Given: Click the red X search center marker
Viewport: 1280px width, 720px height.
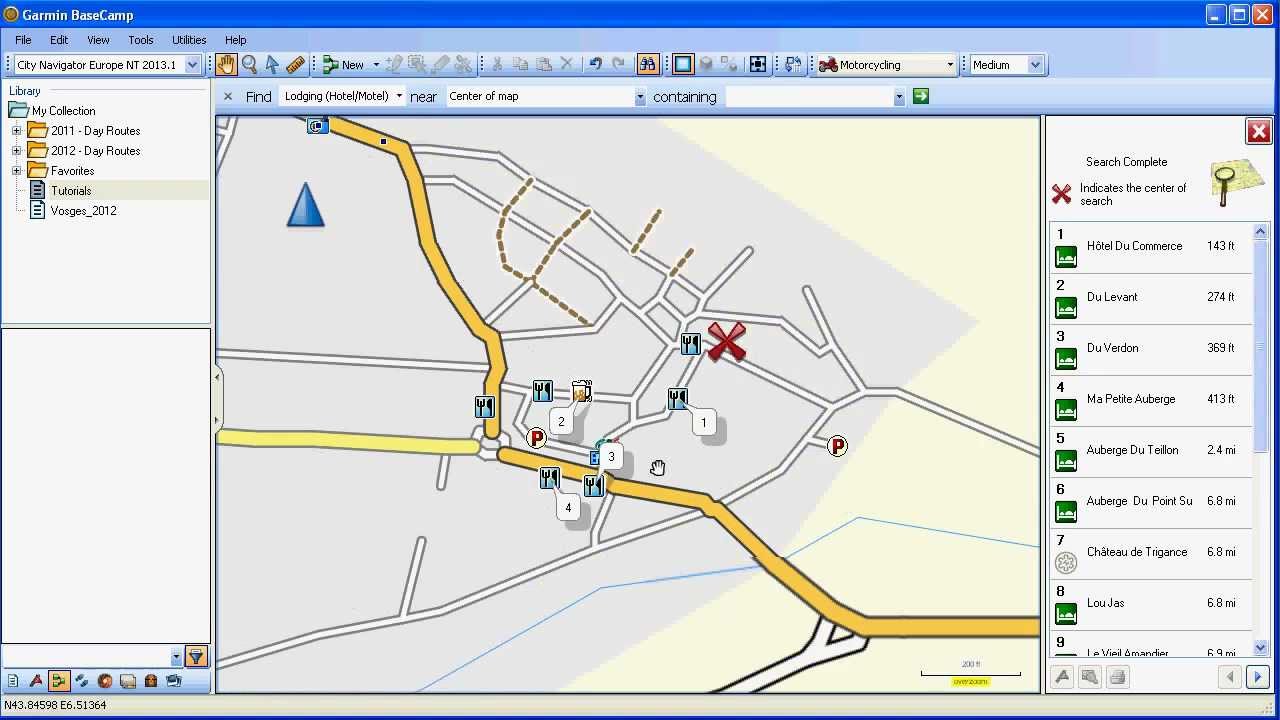Looking at the screenshot, I should (x=727, y=341).
